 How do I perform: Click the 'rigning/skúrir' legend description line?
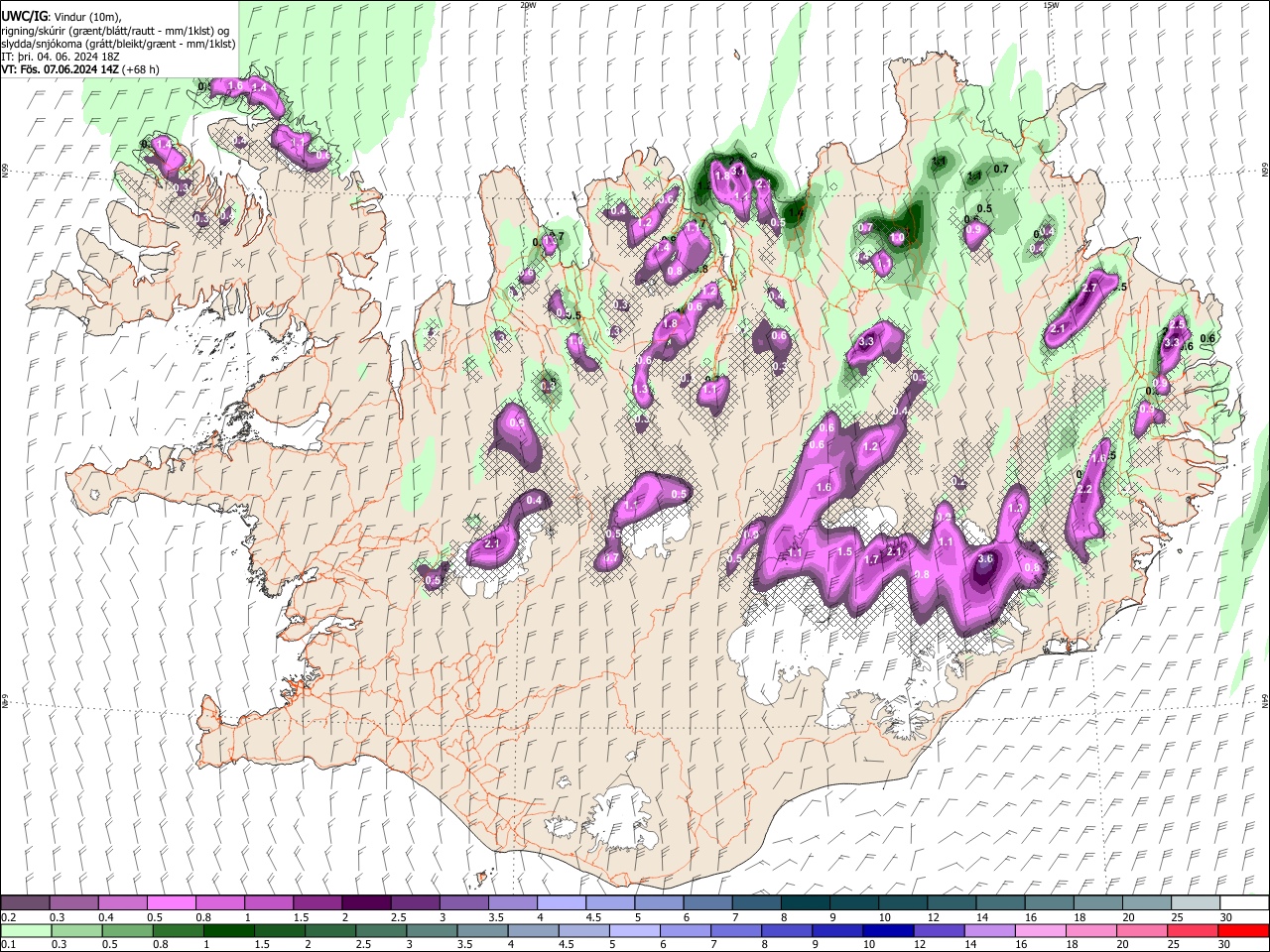(116, 31)
